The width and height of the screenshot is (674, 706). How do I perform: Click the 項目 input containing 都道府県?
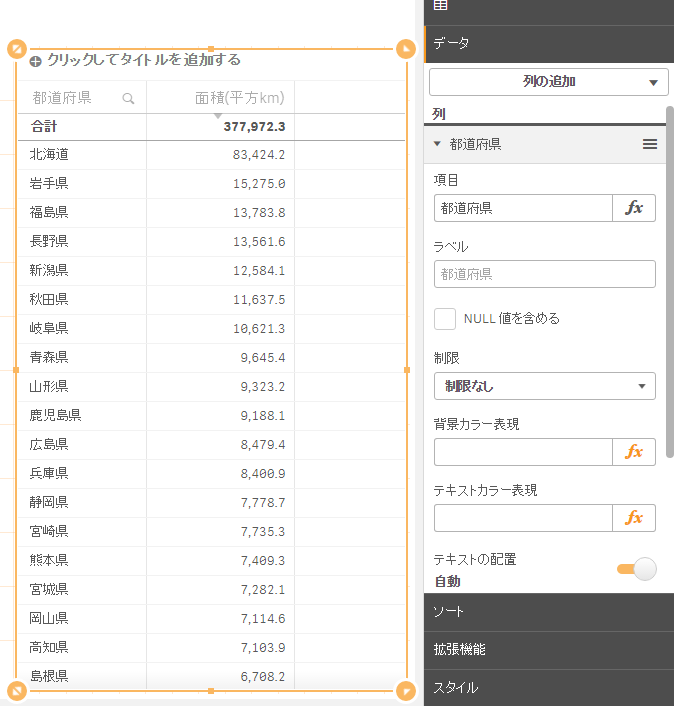click(523, 208)
